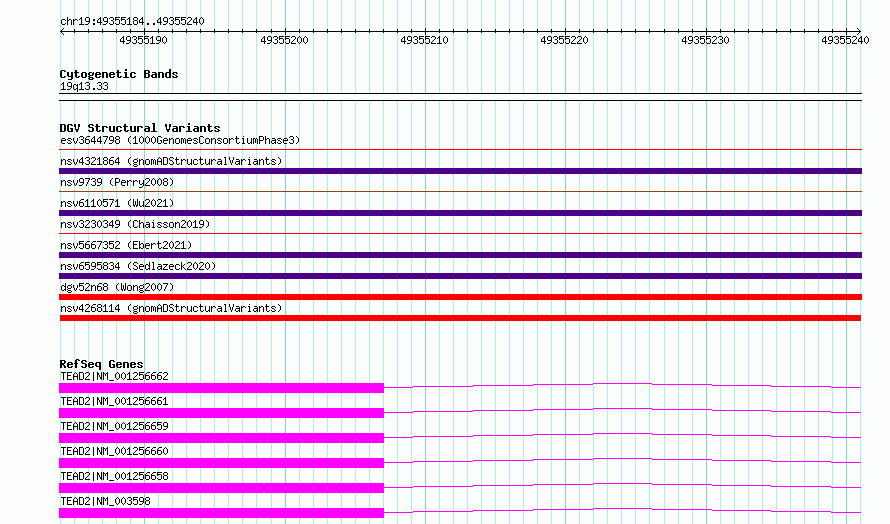The height and width of the screenshot is (524, 890).
Task: Click the purple bar under nsv4321864
Action: [x=460, y=171]
